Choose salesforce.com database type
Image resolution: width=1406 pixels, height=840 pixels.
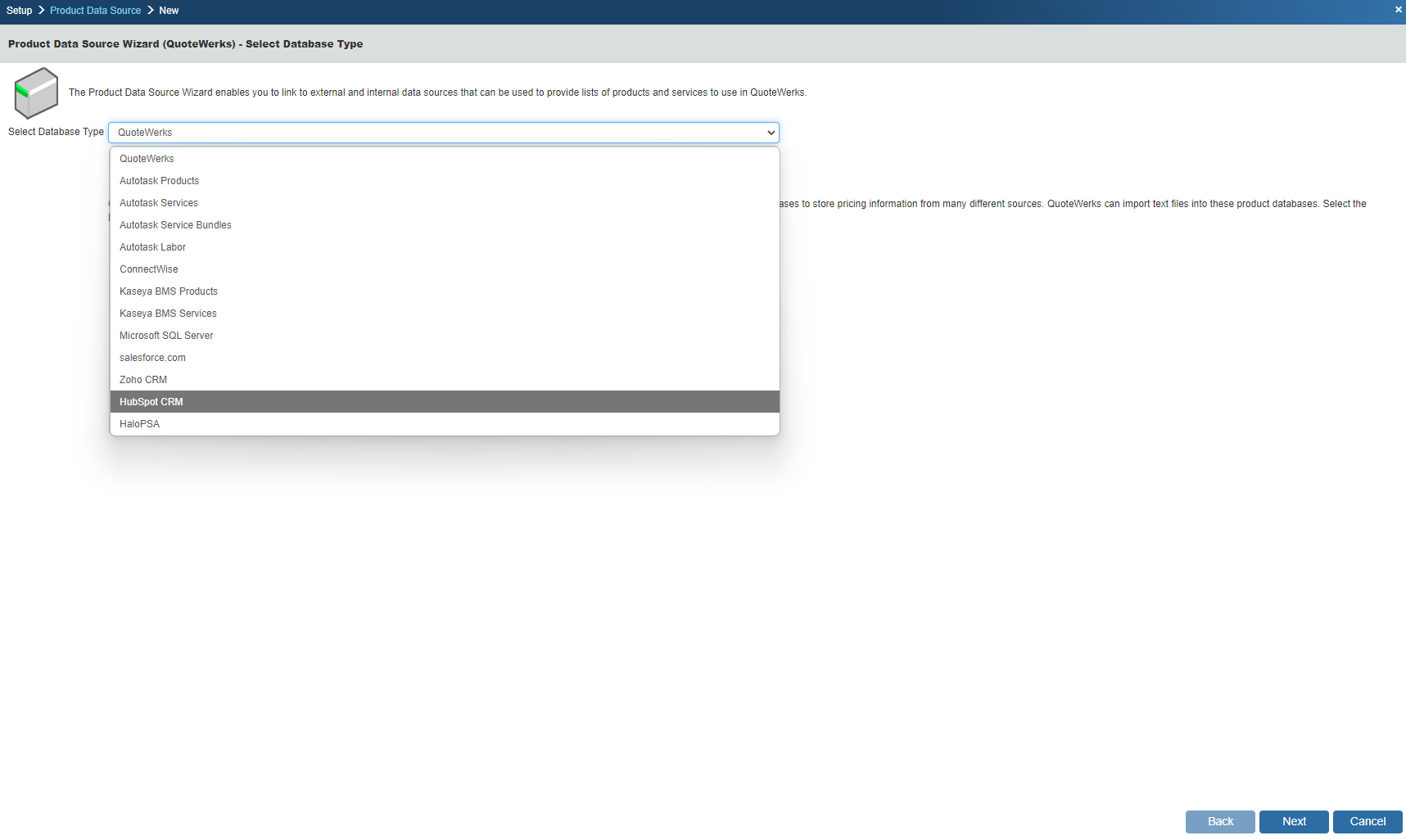[152, 358]
